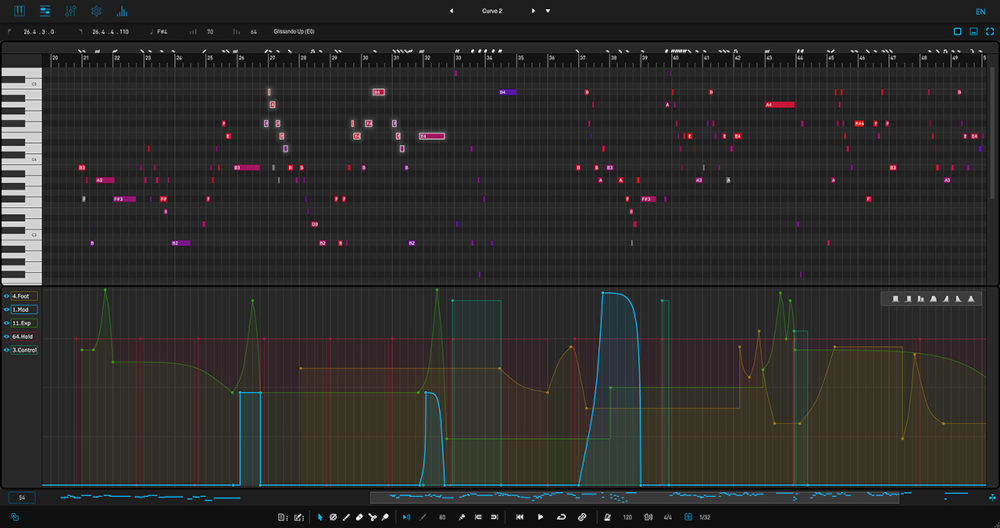Open the Curve 2 dropdown arrow
The image size is (1000, 528).
coord(547,11)
